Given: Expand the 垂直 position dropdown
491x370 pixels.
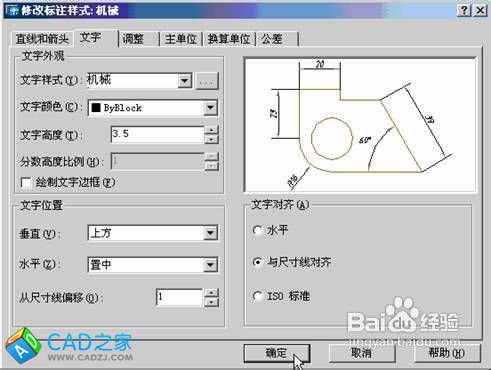Looking at the screenshot, I should tap(210, 233).
